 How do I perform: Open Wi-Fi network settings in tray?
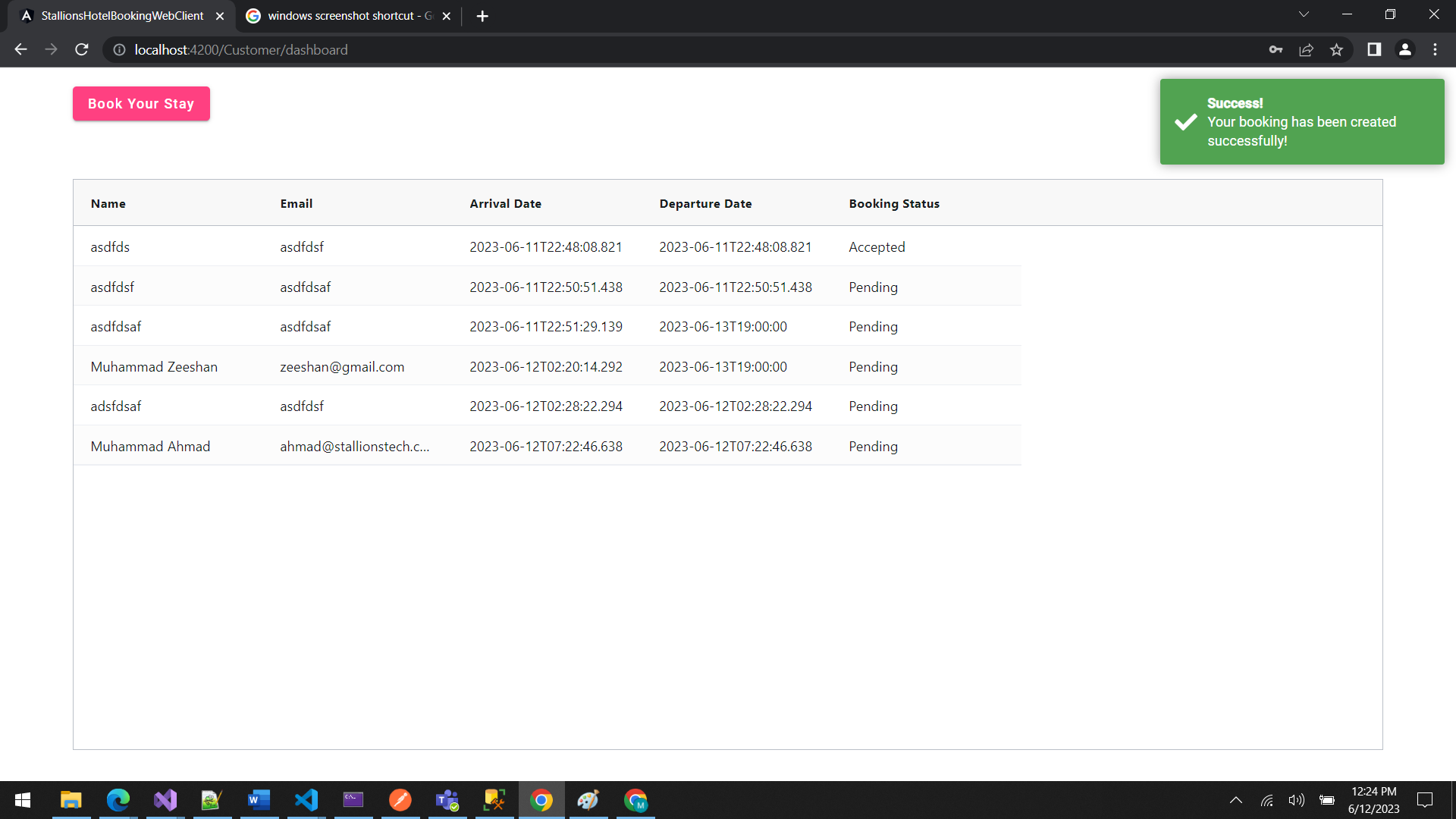tap(1266, 800)
